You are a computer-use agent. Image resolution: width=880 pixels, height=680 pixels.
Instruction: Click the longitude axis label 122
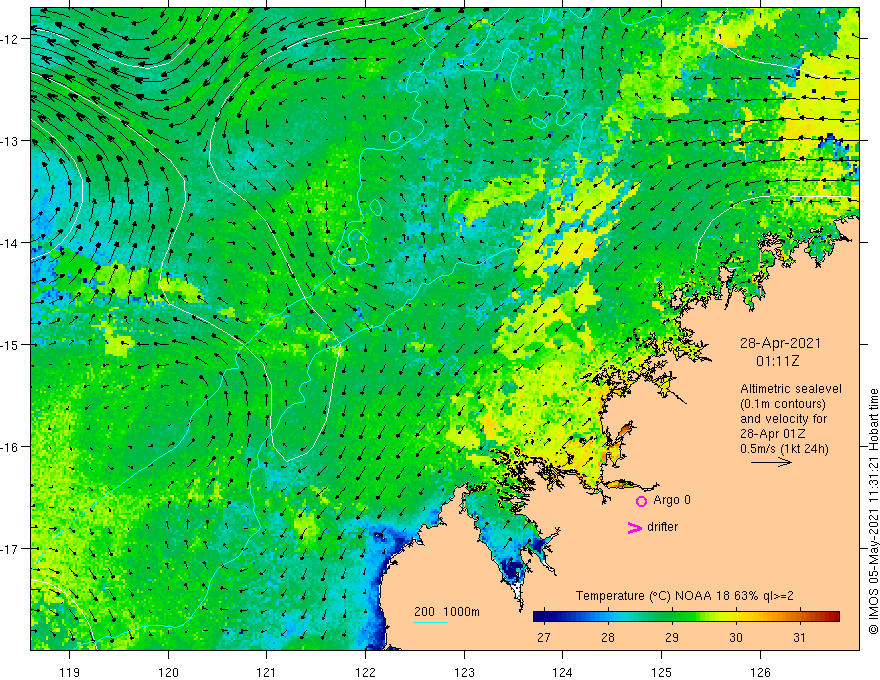point(365,672)
